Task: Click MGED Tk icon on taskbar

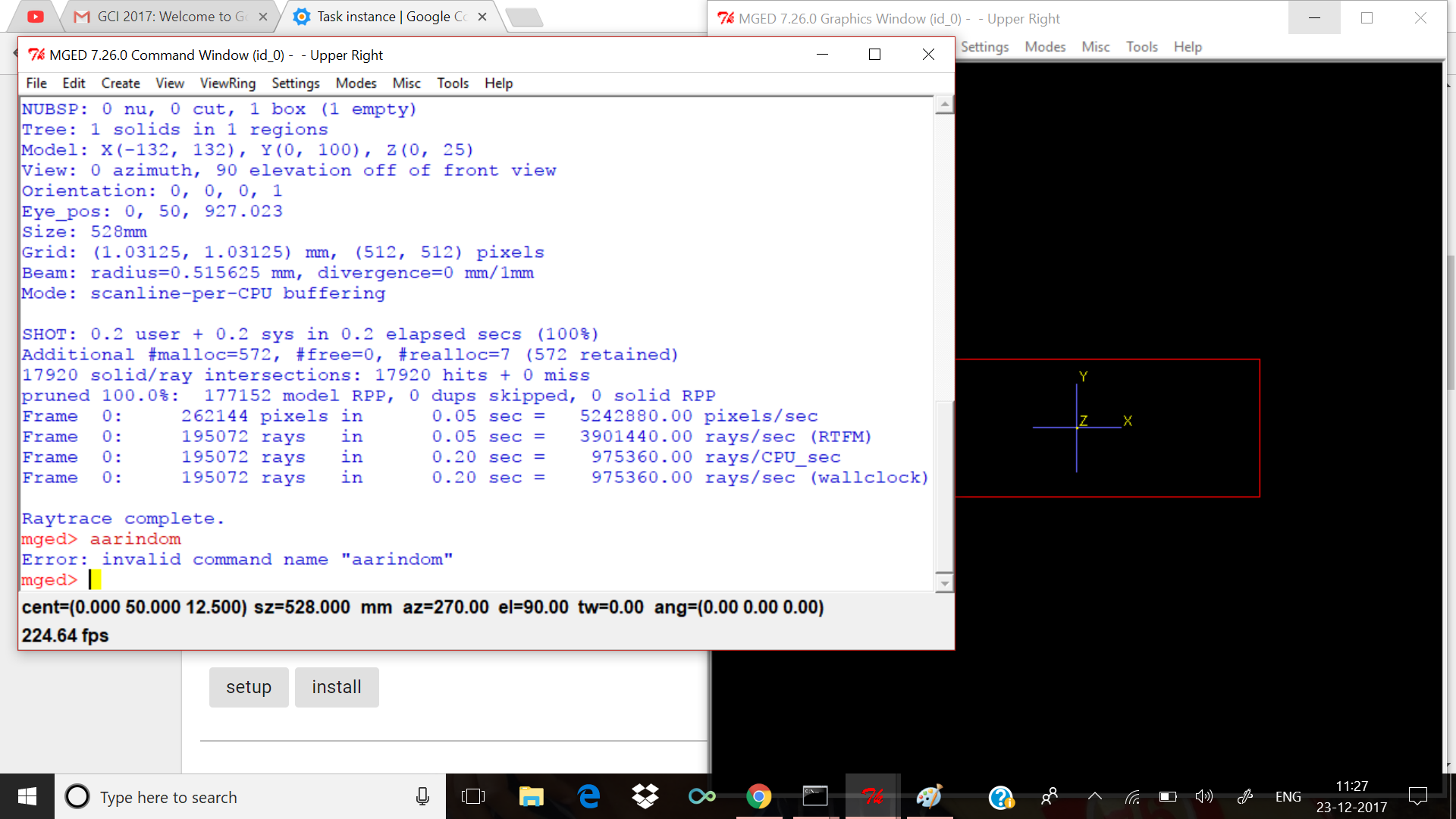Action: pyautogui.click(x=872, y=796)
